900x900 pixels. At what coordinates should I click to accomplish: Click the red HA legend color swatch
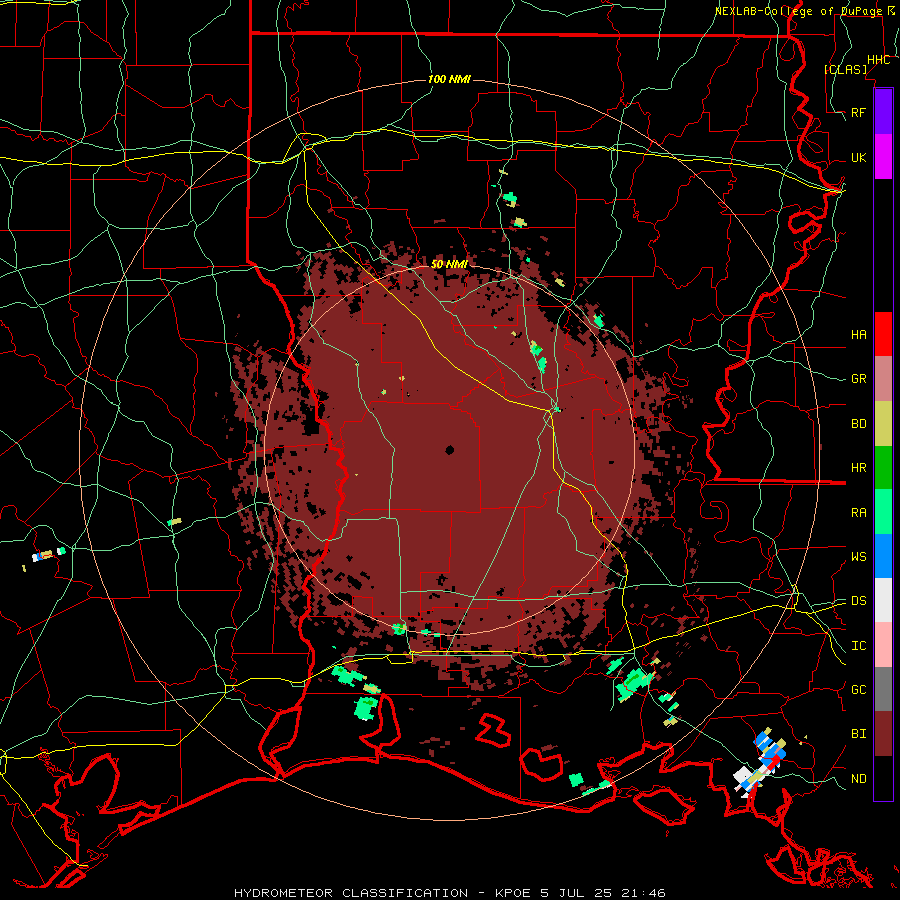pyautogui.click(x=883, y=334)
